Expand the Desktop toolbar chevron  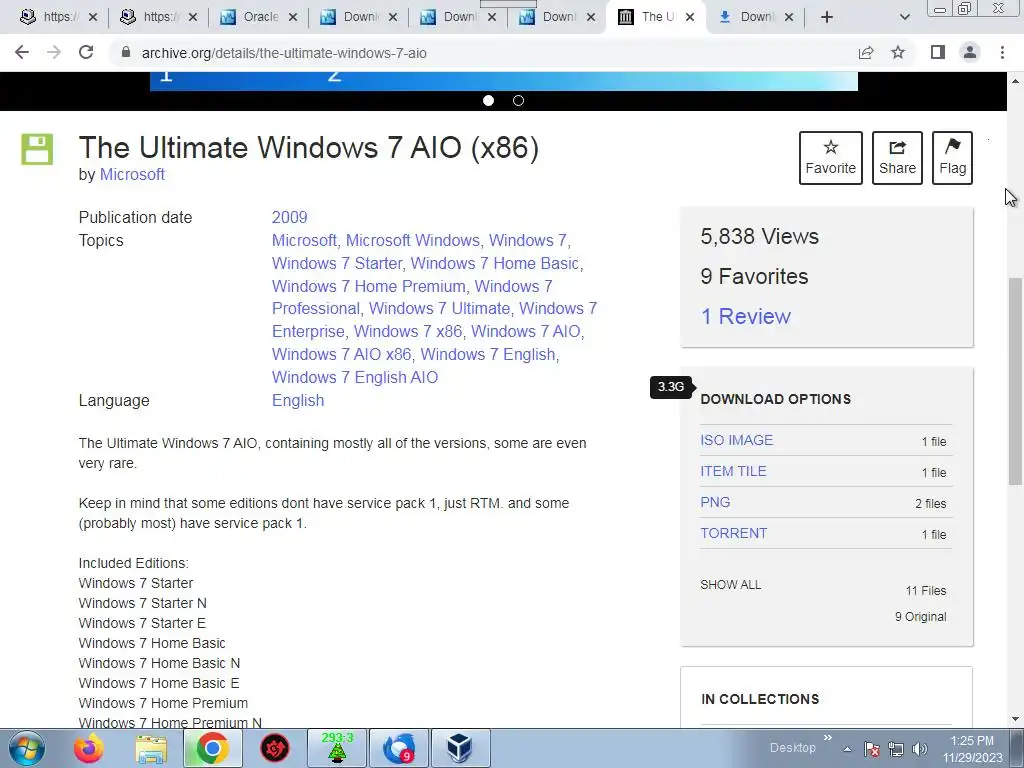tap(828, 738)
